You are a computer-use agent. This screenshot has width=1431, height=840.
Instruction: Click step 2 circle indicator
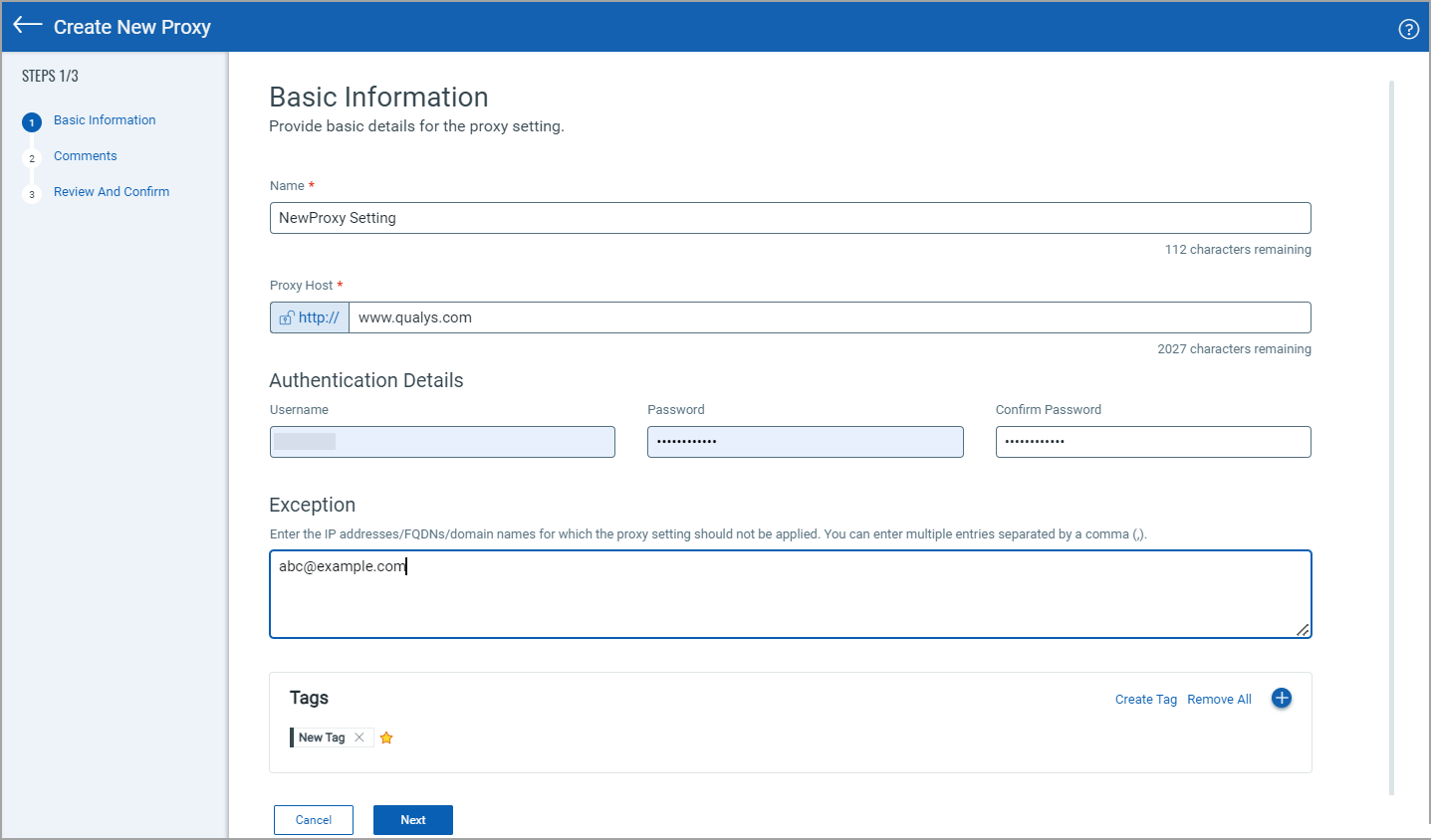pos(32,158)
